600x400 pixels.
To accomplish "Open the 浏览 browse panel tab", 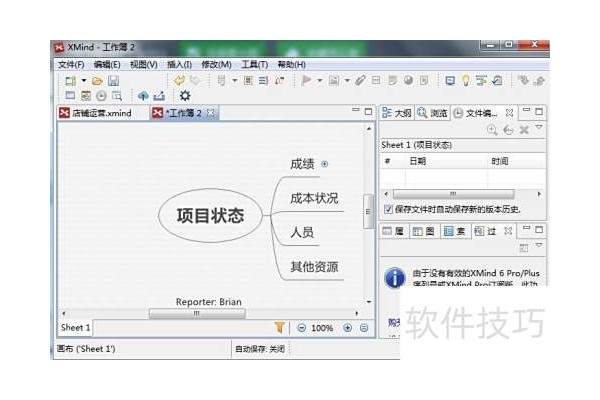I will [432, 113].
